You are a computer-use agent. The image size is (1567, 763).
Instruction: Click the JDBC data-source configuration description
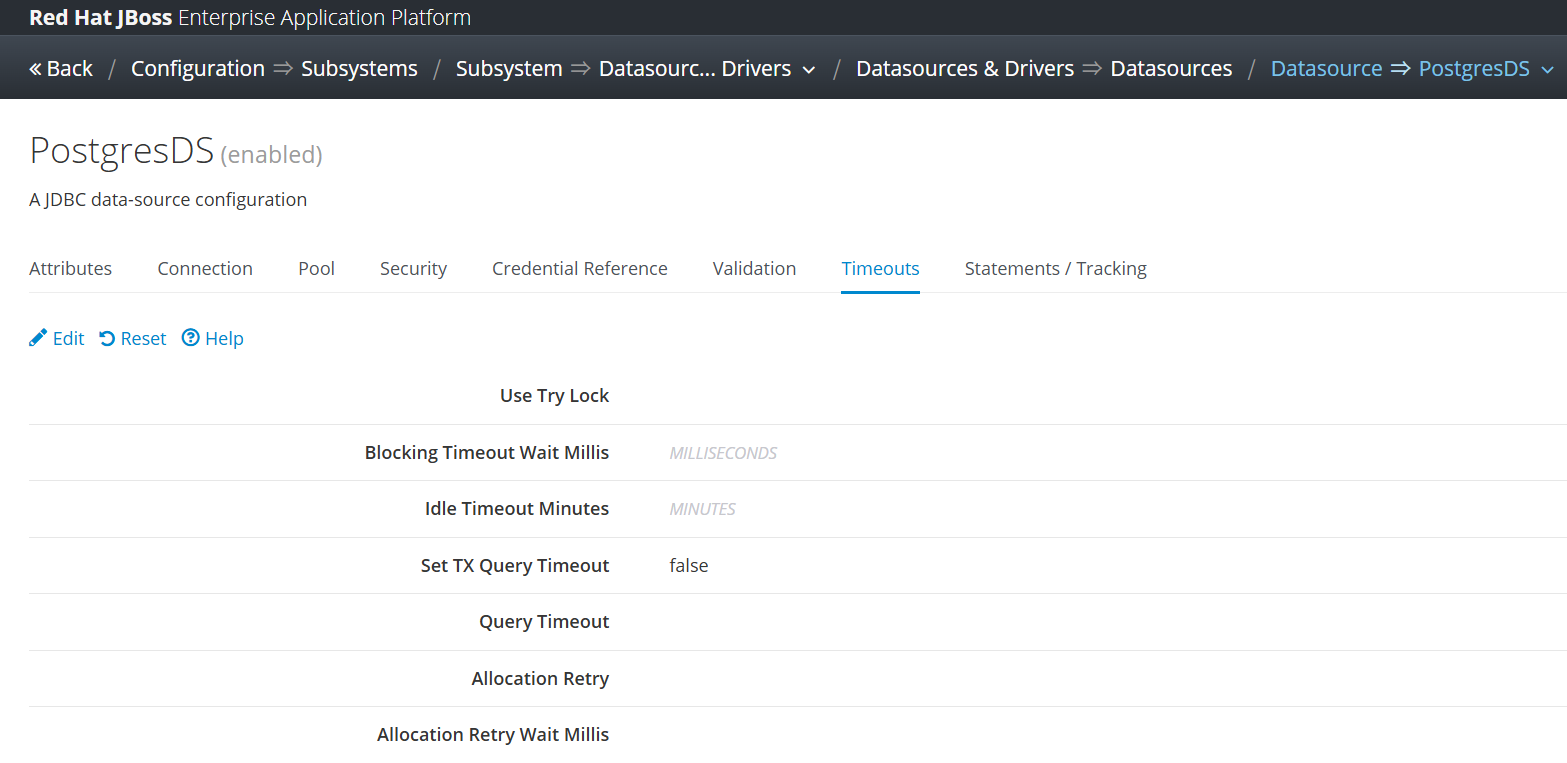[x=168, y=199]
